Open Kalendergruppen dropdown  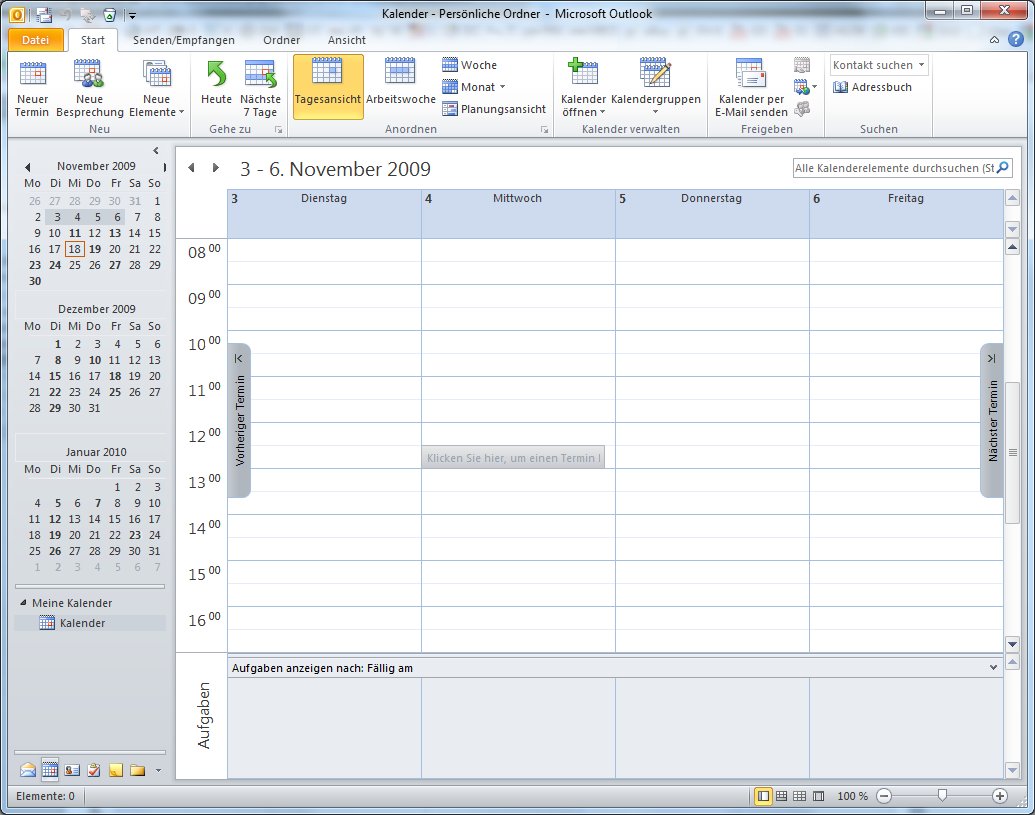655,88
